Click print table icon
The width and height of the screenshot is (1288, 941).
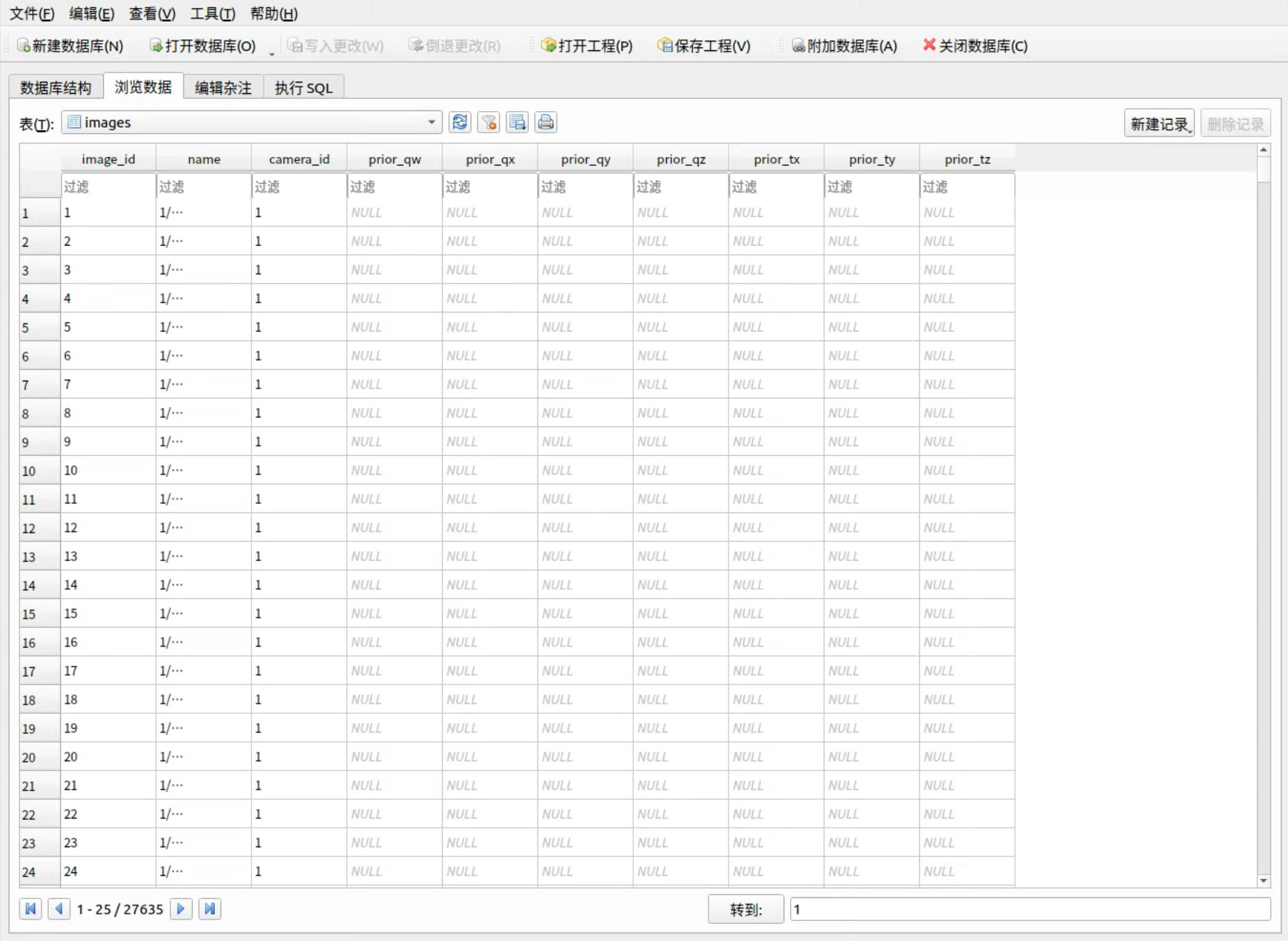pos(546,123)
